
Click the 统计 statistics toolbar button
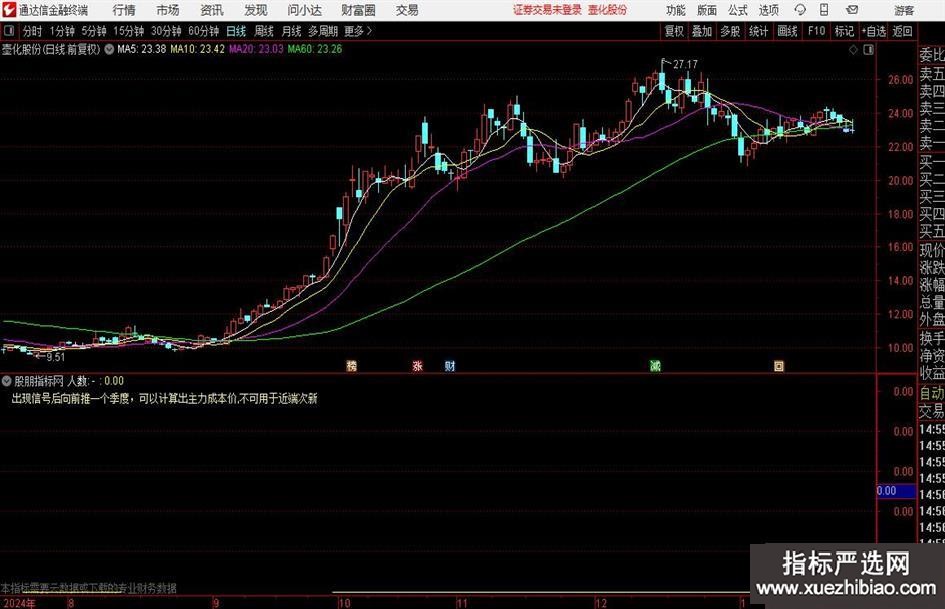758,31
